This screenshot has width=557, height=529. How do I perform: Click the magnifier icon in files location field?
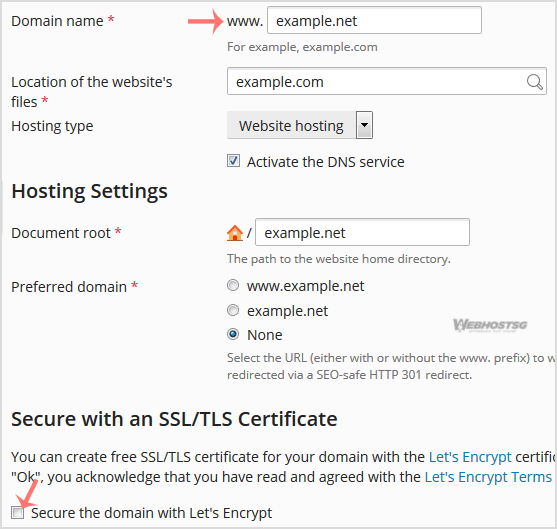[534, 82]
